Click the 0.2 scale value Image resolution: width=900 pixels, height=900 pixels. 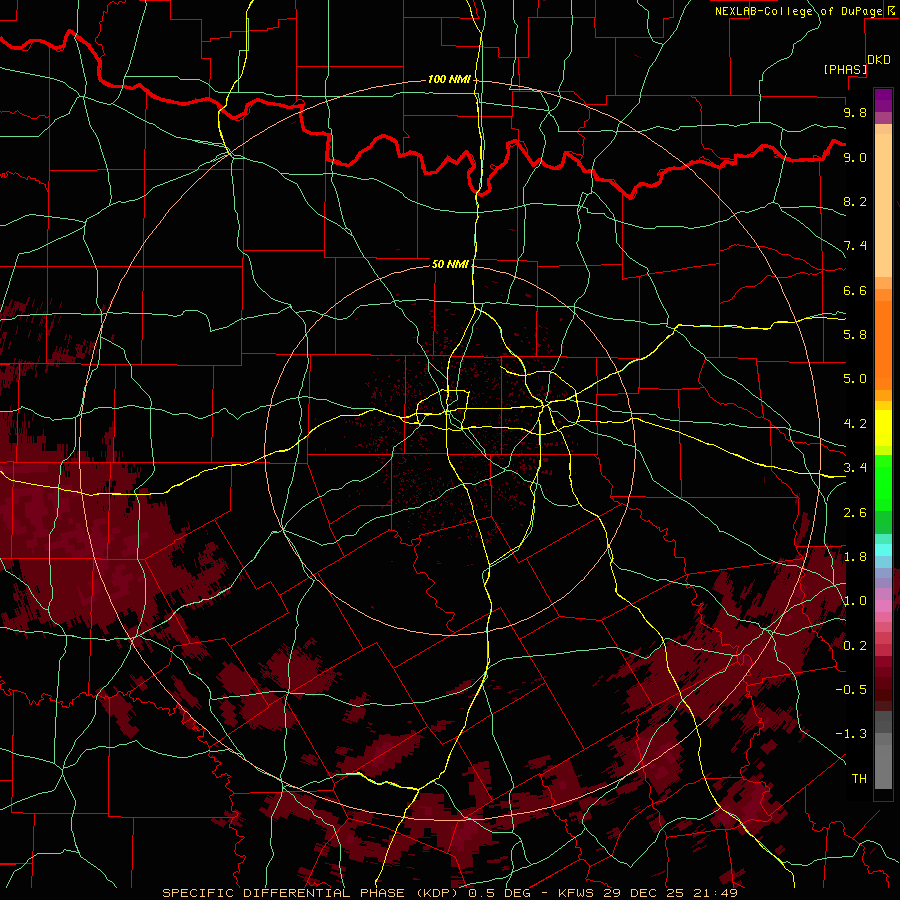(855, 646)
